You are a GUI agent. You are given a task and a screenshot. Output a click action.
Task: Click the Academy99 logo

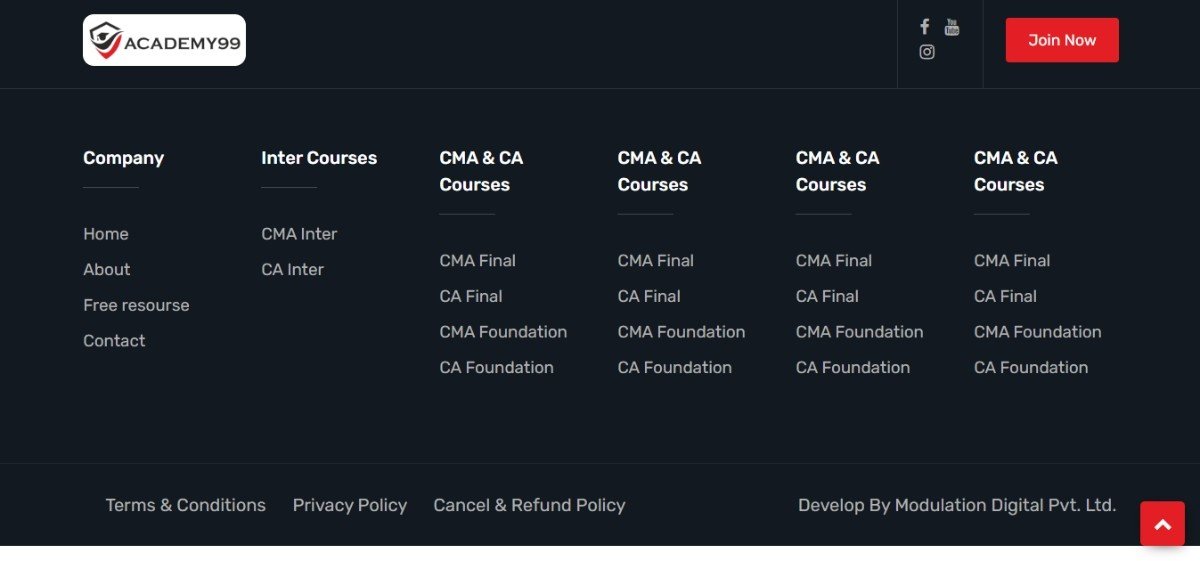[164, 40]
